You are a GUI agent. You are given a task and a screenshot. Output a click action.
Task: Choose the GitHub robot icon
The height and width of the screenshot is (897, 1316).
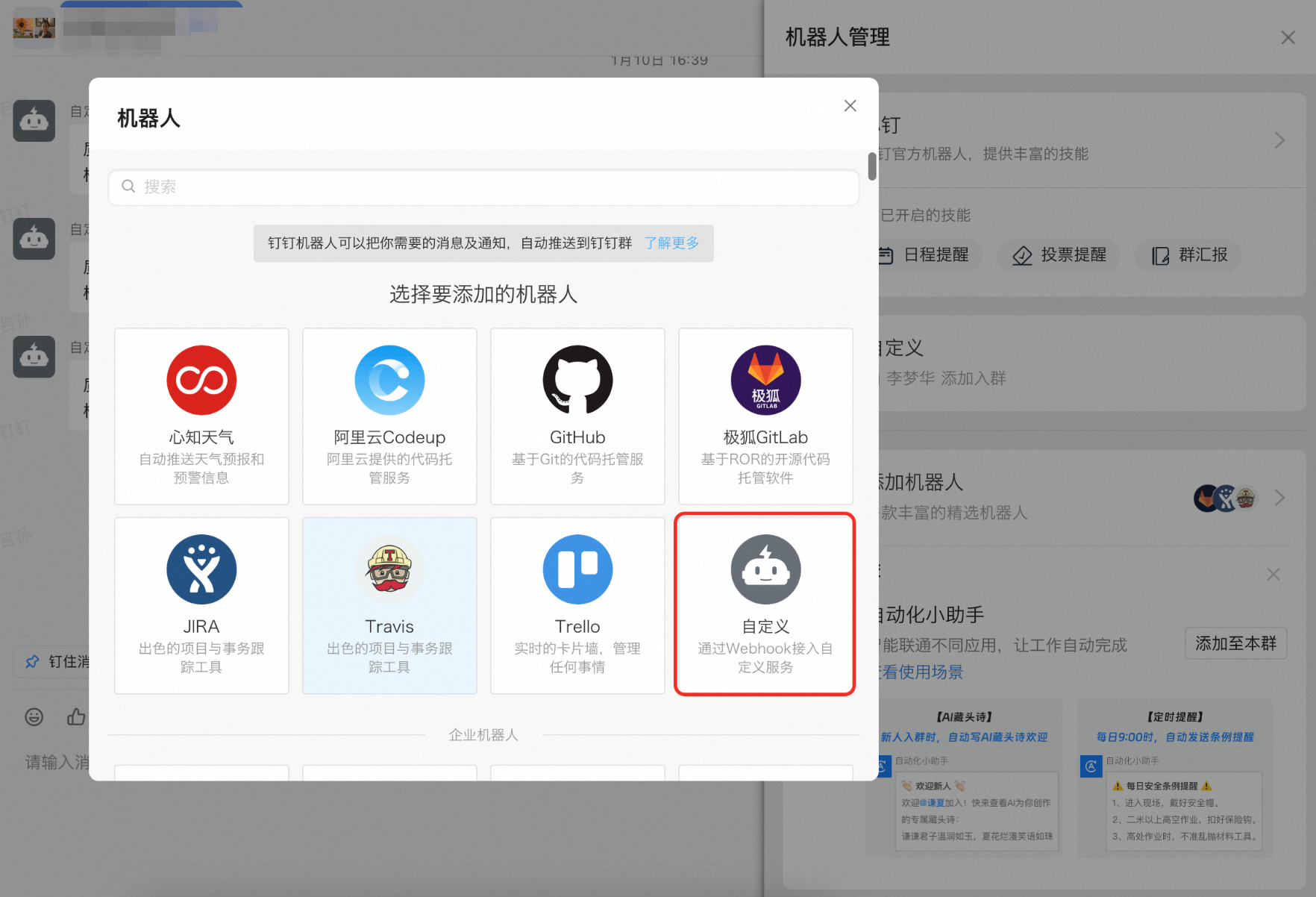click(577, 380)
